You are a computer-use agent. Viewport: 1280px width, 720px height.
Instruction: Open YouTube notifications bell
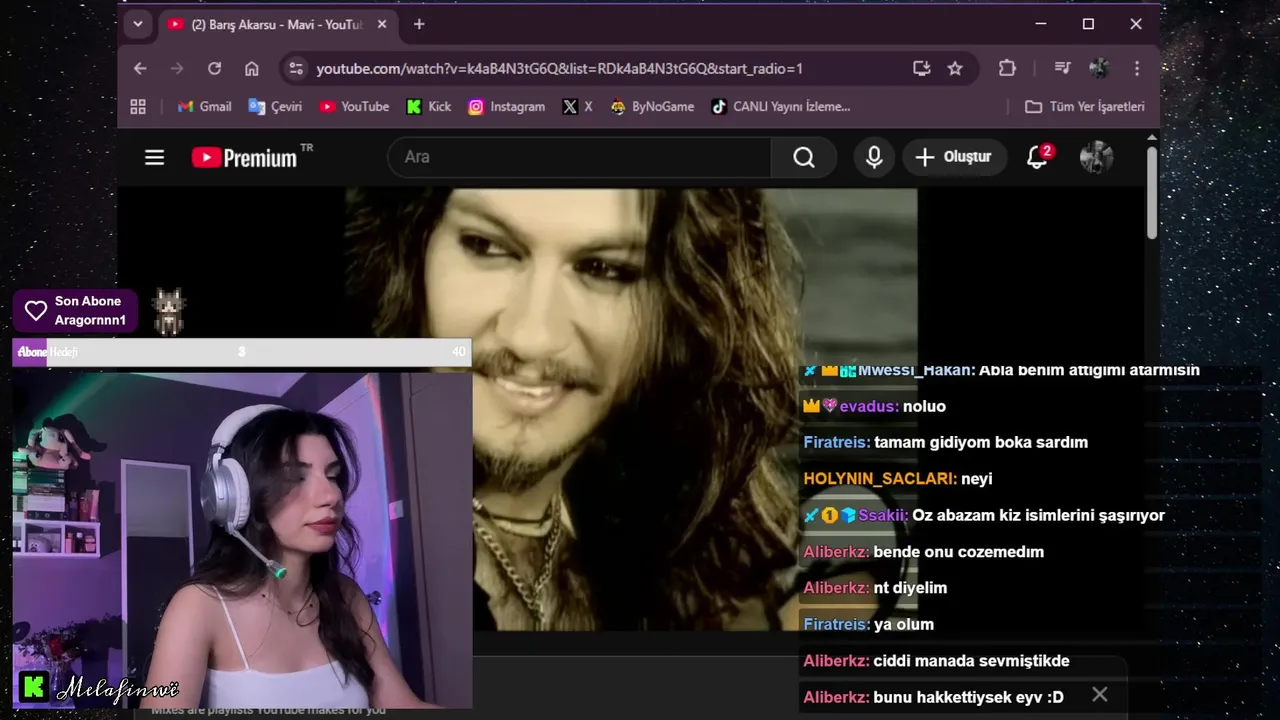pos(1038,157)
